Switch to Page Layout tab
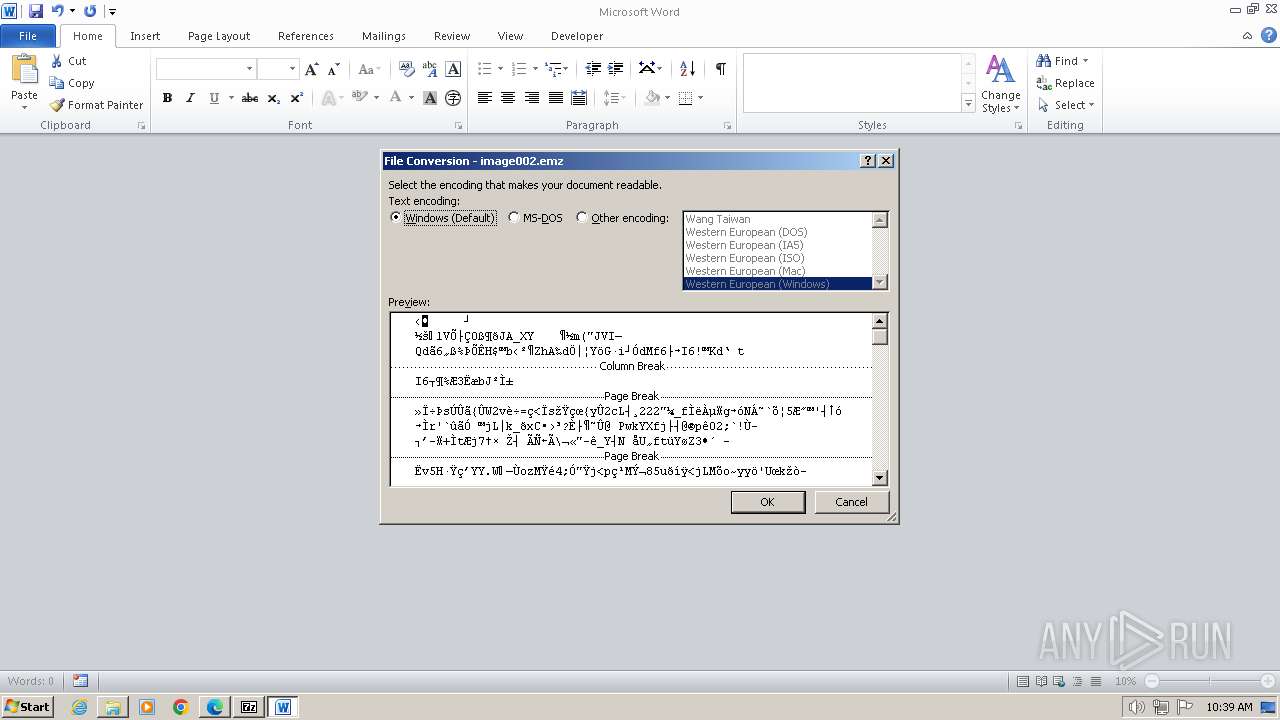This screenshot has height=720, width=1280. pos(219,36)
